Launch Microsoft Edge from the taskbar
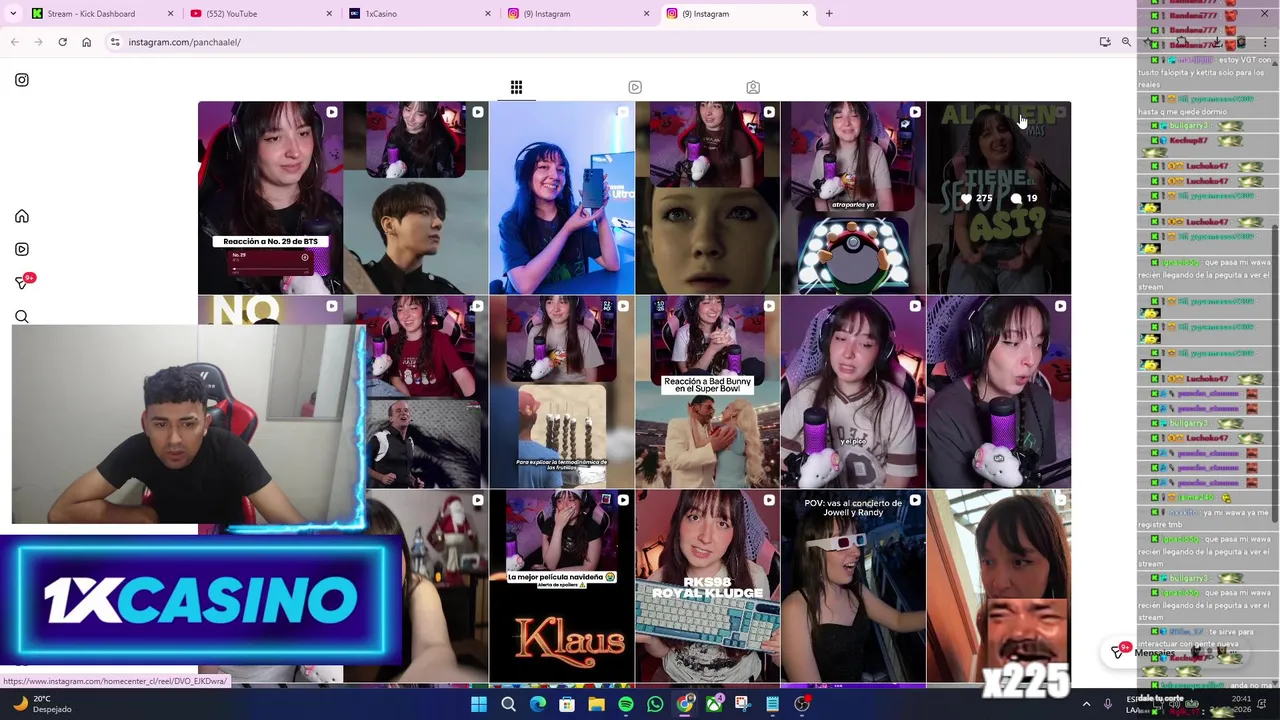The image size is (1280, 720). (537, 704)
